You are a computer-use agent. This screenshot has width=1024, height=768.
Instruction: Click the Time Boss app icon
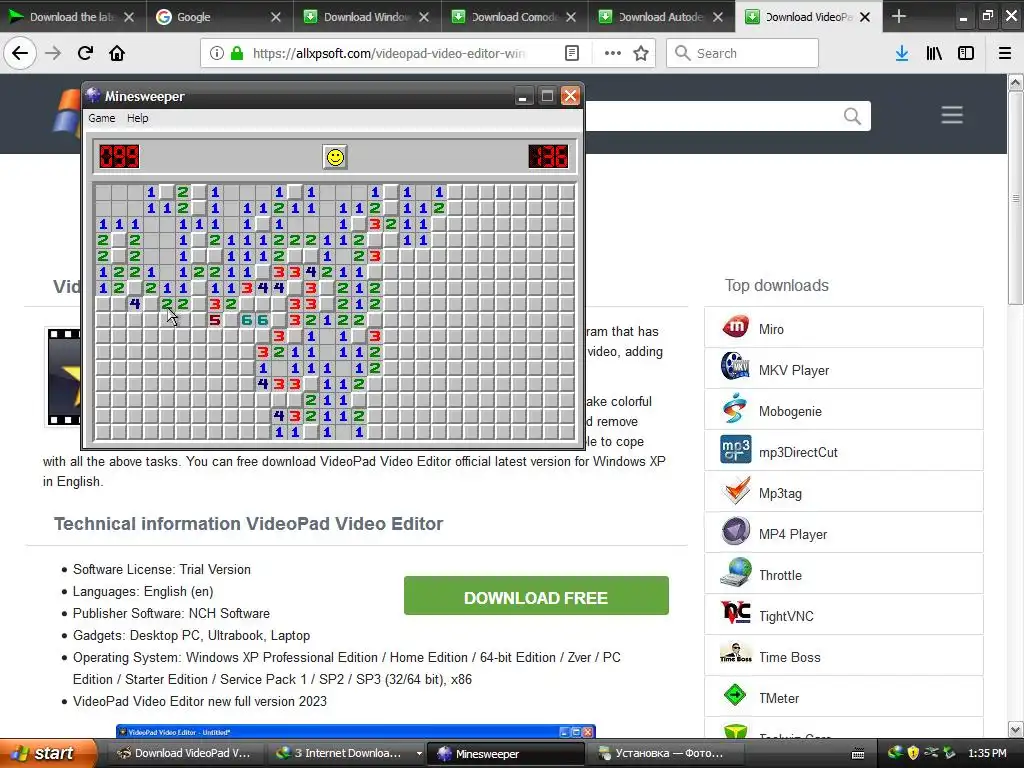click(x=735, y=653)
